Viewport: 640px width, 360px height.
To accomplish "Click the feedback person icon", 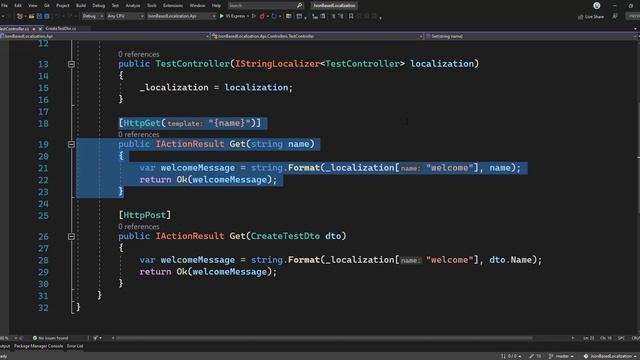I will [x=615, y=16].
